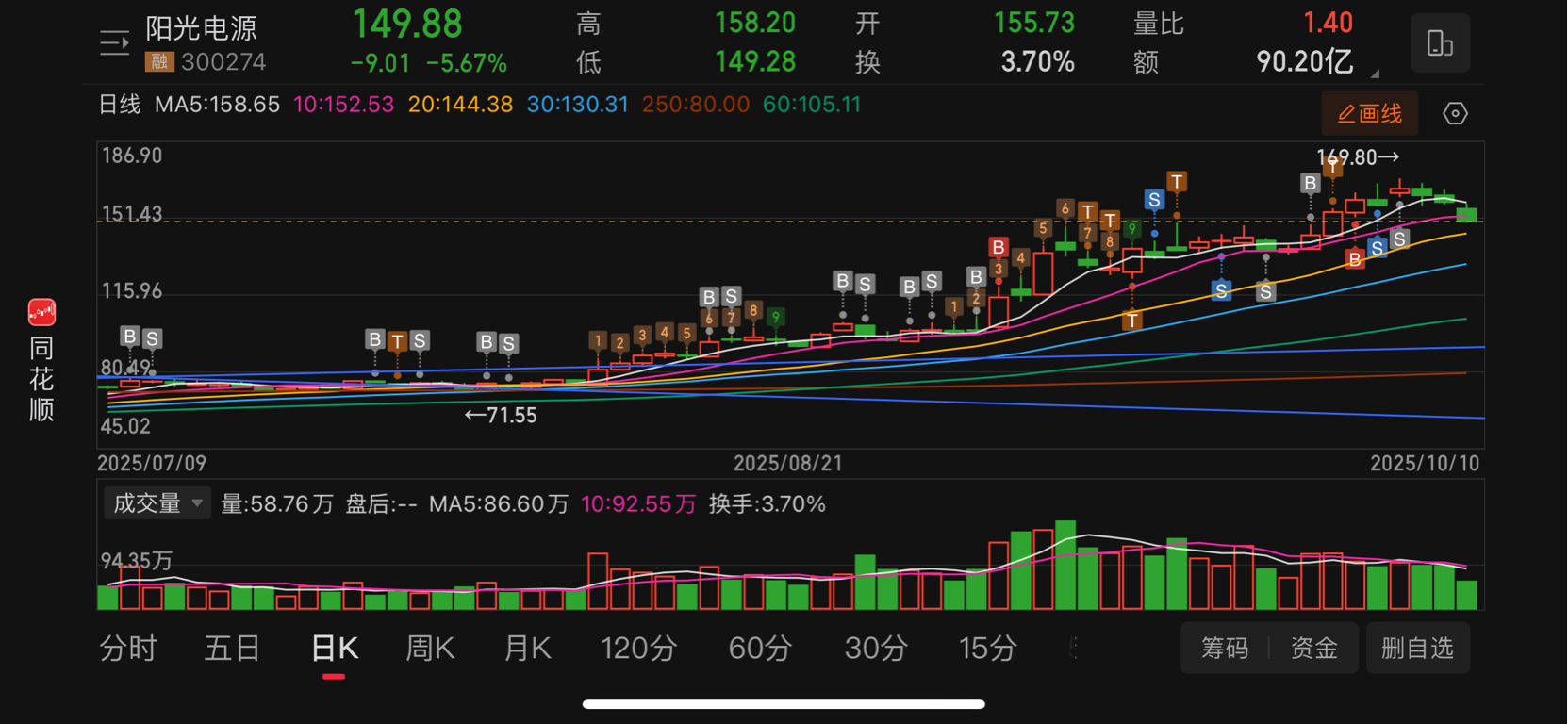Tap the day high value 158.20
The width and height of the screenshot is (1568, 724).
click(755, 23)
